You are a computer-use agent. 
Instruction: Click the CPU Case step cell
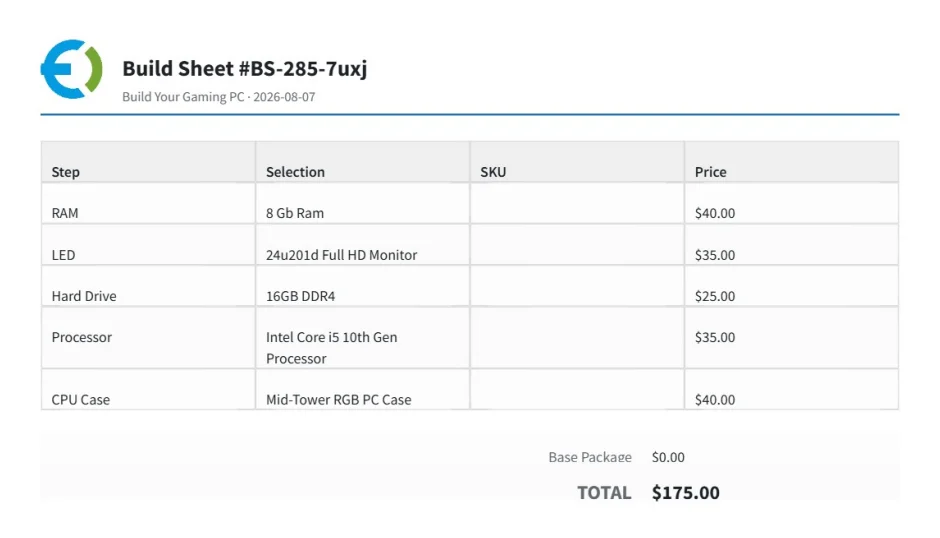click(149, 389)
